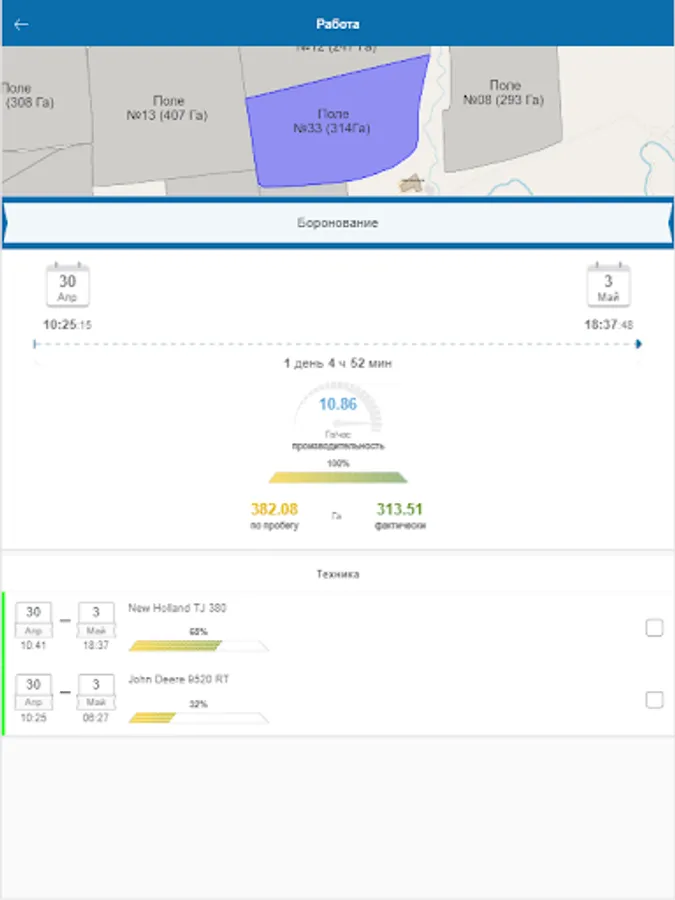
Task: Click the duration 1 день 4 ч 52 мин
Action: pyautogui.click(x=338, y=363)
